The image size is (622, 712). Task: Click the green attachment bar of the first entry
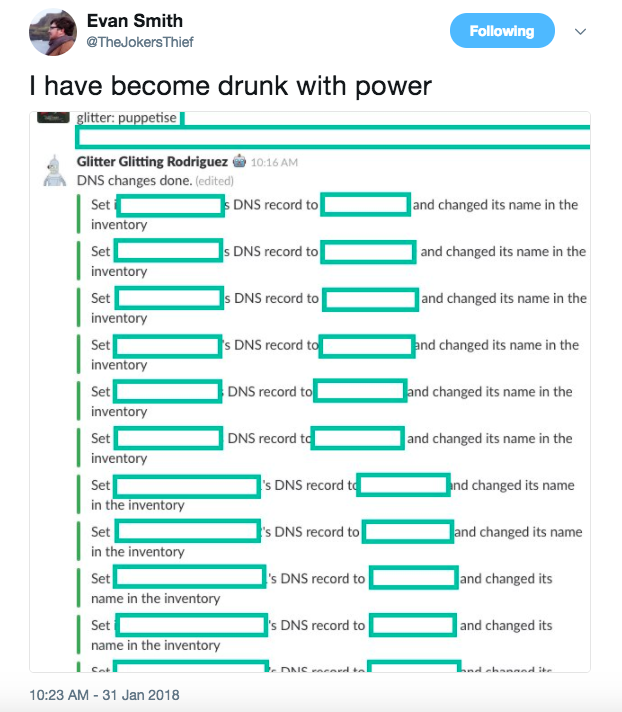click(79, 214)
